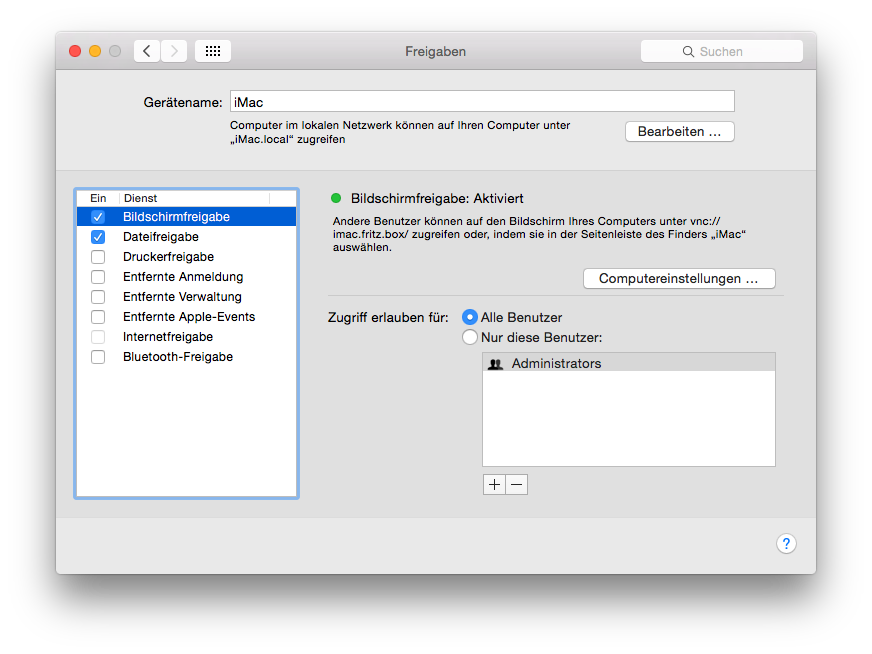Click the Dienst column header

click(195, 198)
